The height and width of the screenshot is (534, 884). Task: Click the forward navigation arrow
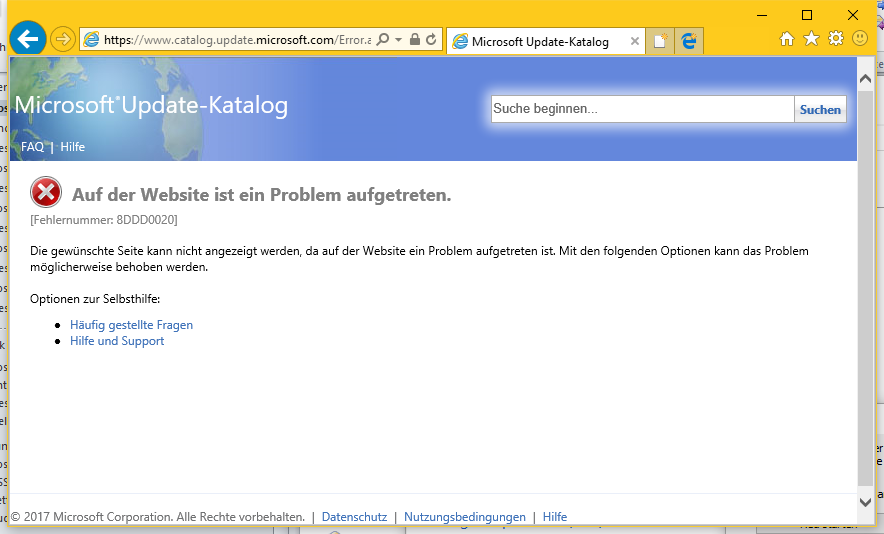[x=63, y=39]
